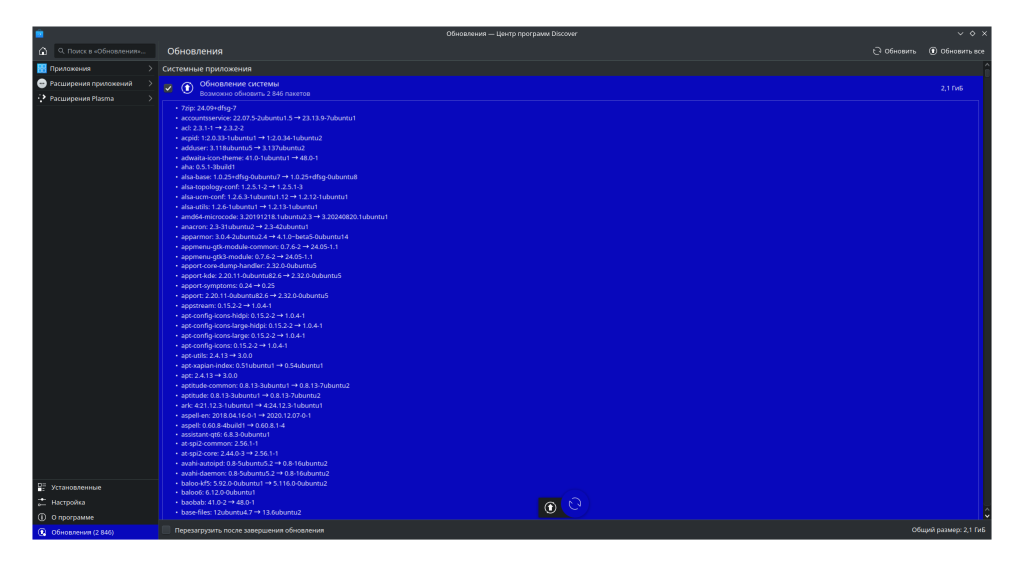Select the ark package row
Image resolution: width=1024 pixels, height=578 pixels.
click(x=251, y=406)
